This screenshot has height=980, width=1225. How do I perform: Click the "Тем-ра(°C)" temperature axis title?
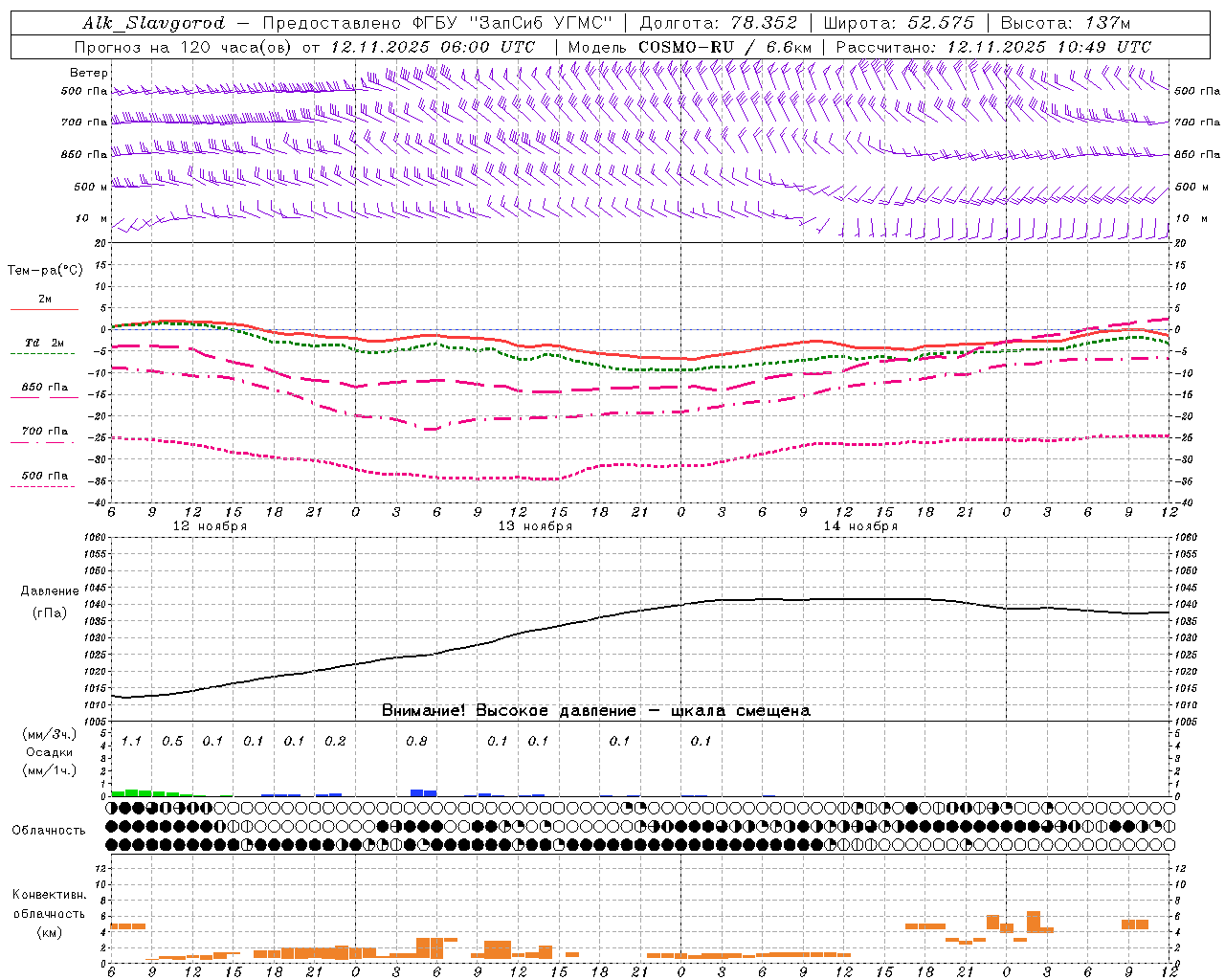45,271
